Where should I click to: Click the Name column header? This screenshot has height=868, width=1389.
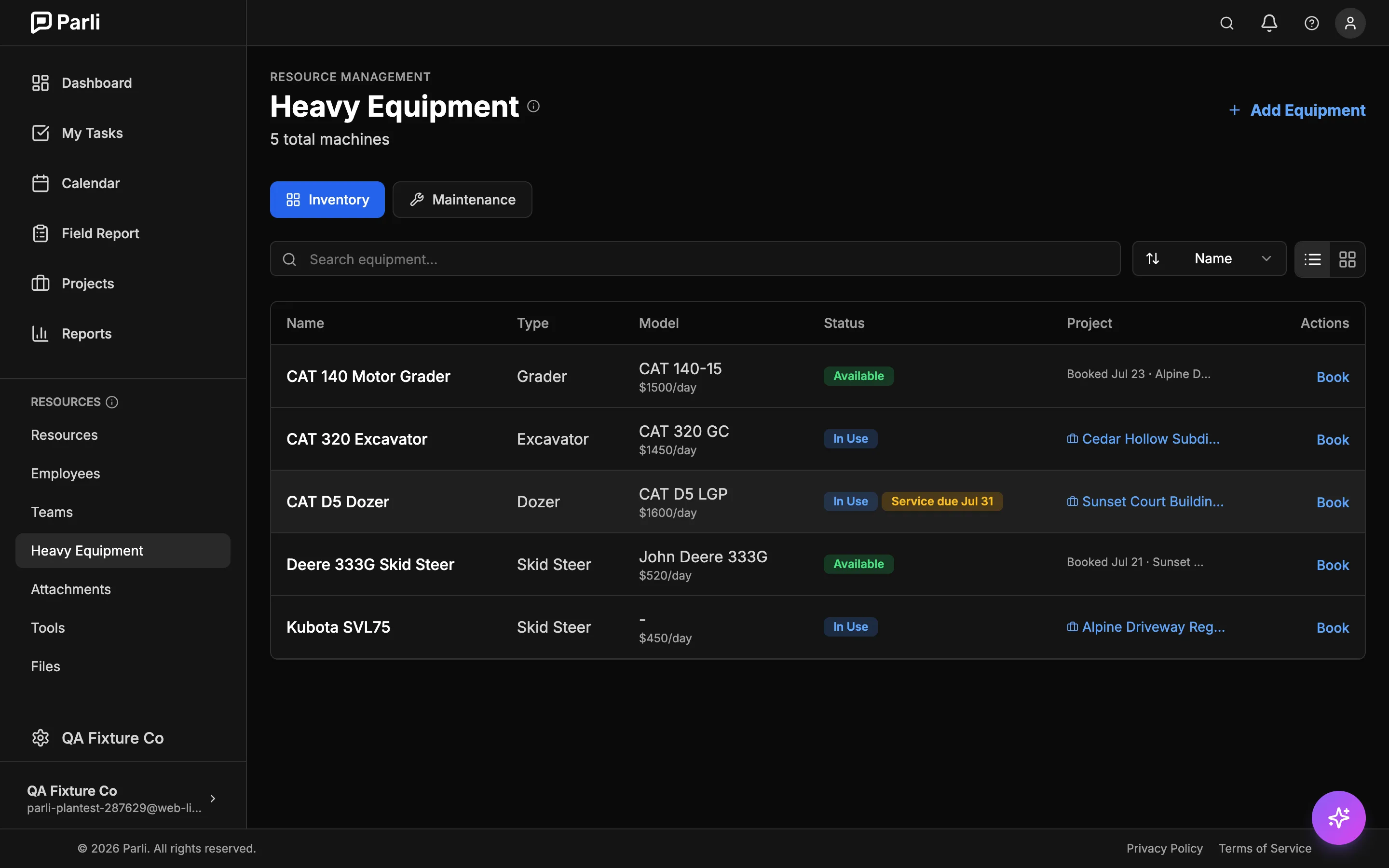click(305, 323)
